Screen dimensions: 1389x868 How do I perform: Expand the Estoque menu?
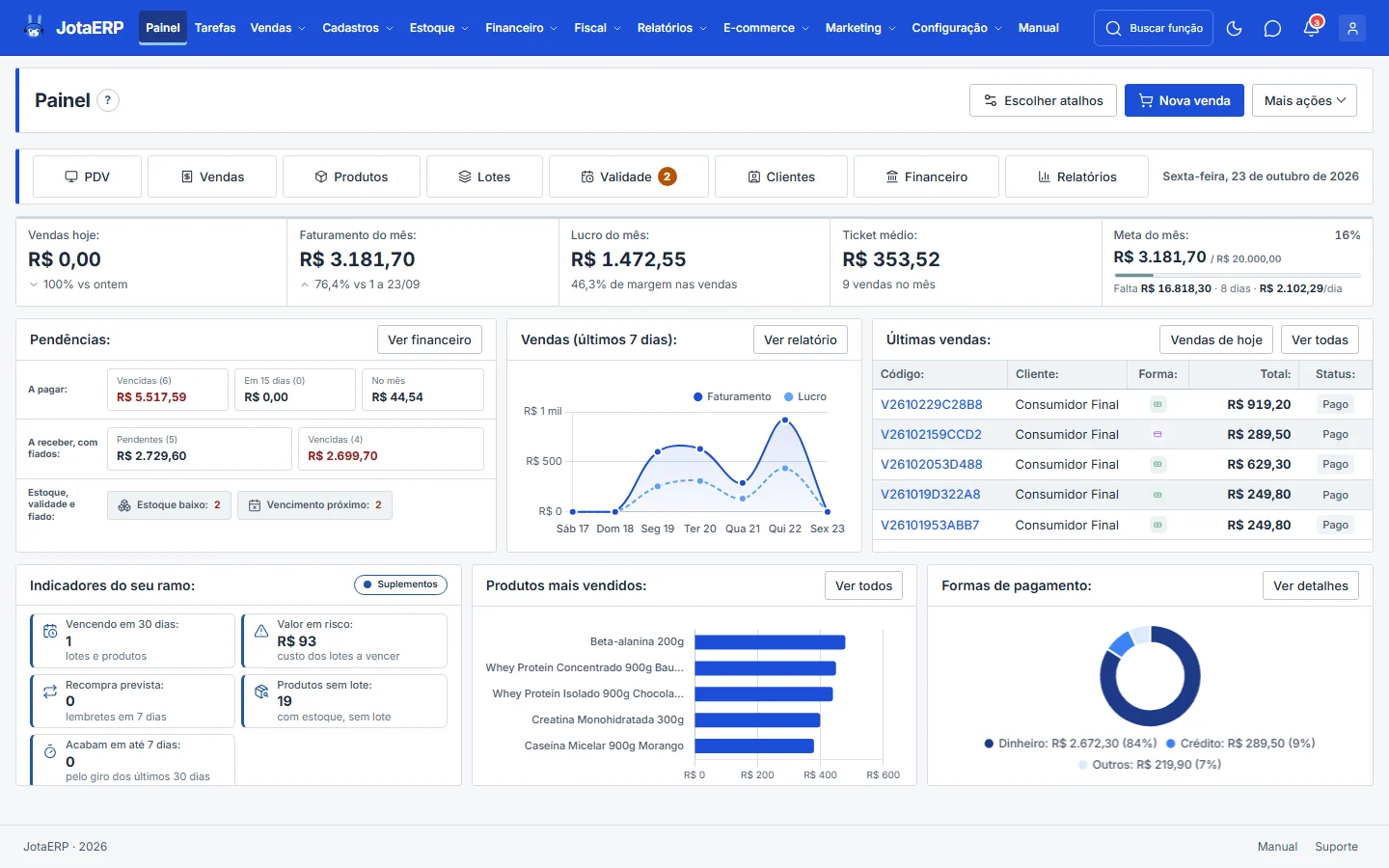coord(439,28)
